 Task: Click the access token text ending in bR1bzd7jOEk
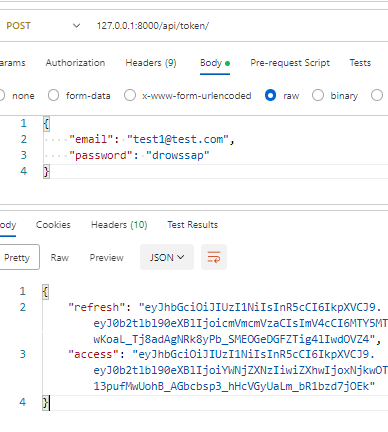click(234, 386)
